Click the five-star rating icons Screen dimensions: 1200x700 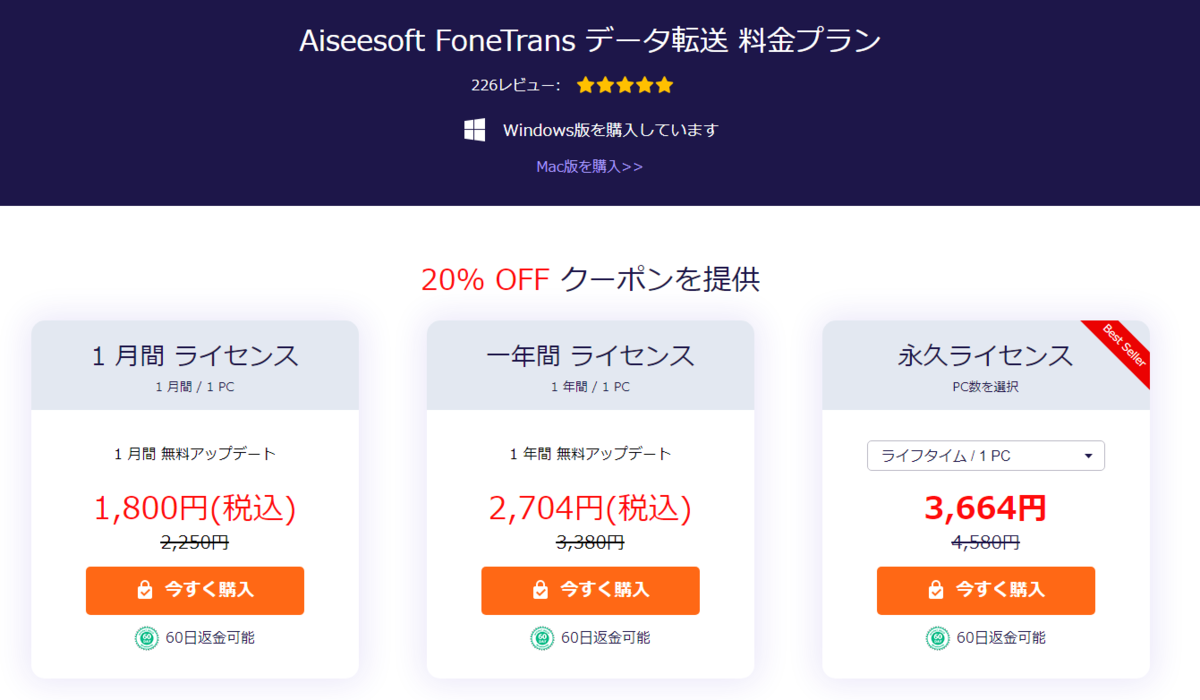tap(625, 85)
